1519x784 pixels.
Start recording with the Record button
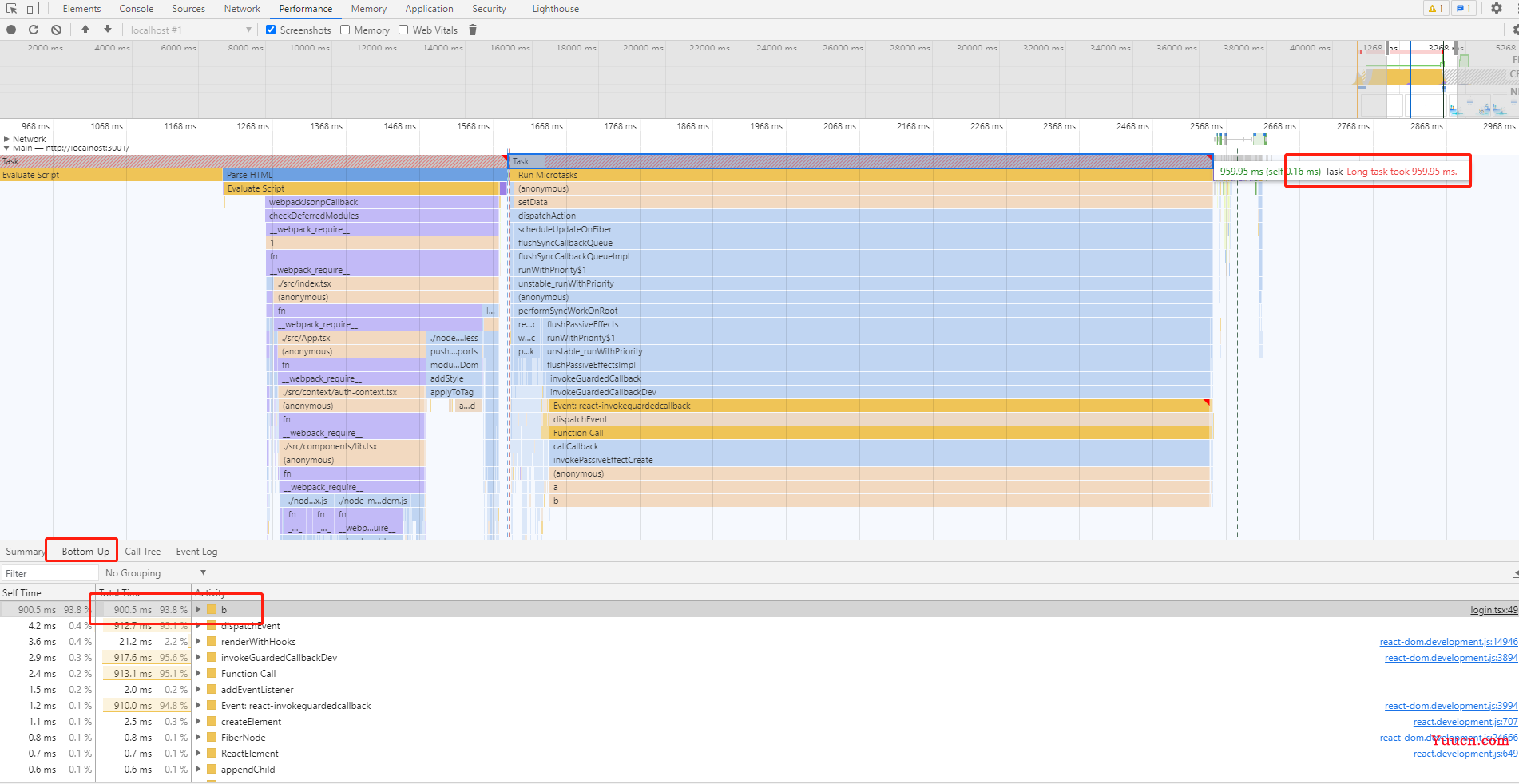click(11, 30)
